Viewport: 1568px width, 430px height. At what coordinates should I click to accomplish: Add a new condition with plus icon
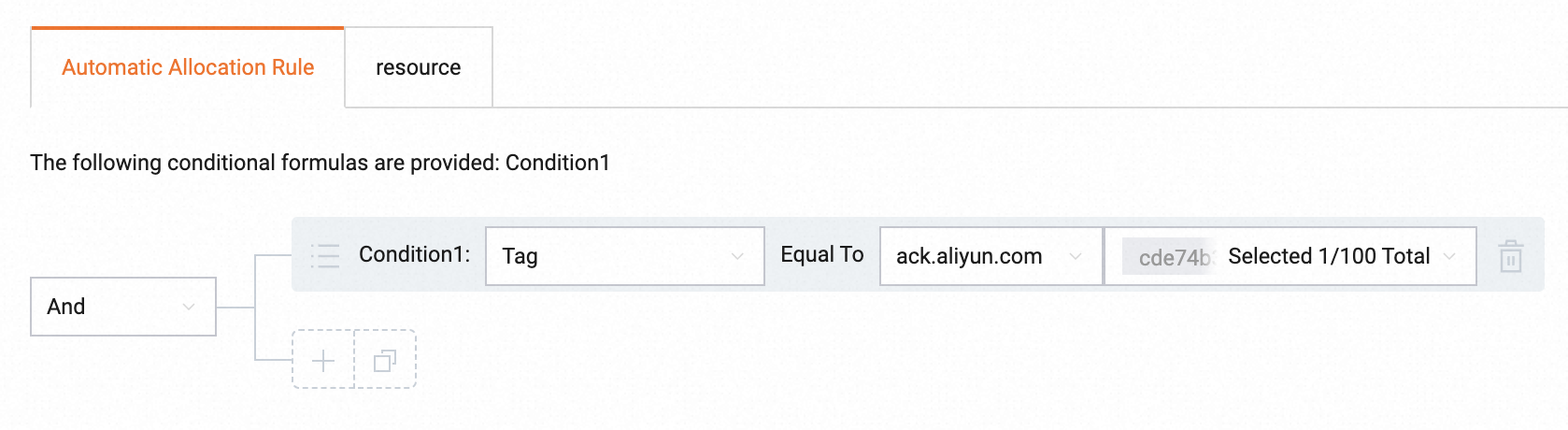click(323, 360)
